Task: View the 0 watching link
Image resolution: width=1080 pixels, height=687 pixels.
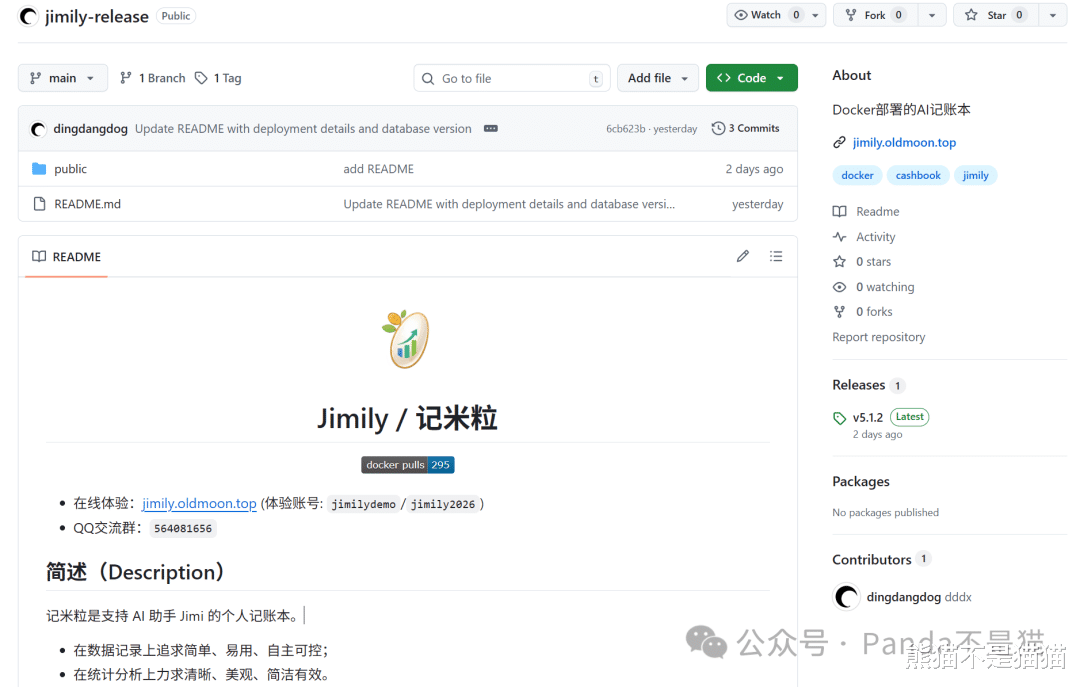Action: 874,287
